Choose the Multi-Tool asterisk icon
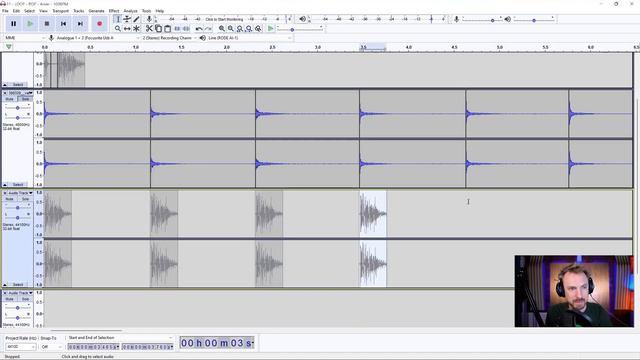 [136, 29]
